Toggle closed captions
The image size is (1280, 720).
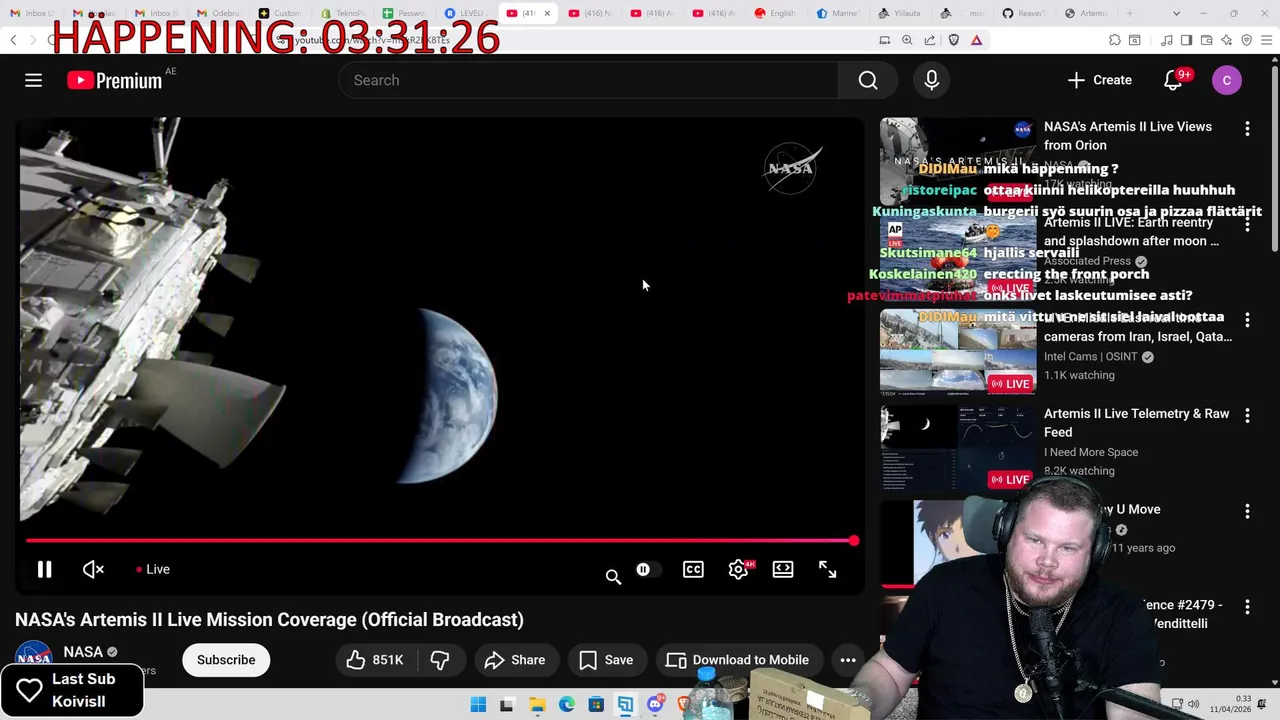pos(693,569)
